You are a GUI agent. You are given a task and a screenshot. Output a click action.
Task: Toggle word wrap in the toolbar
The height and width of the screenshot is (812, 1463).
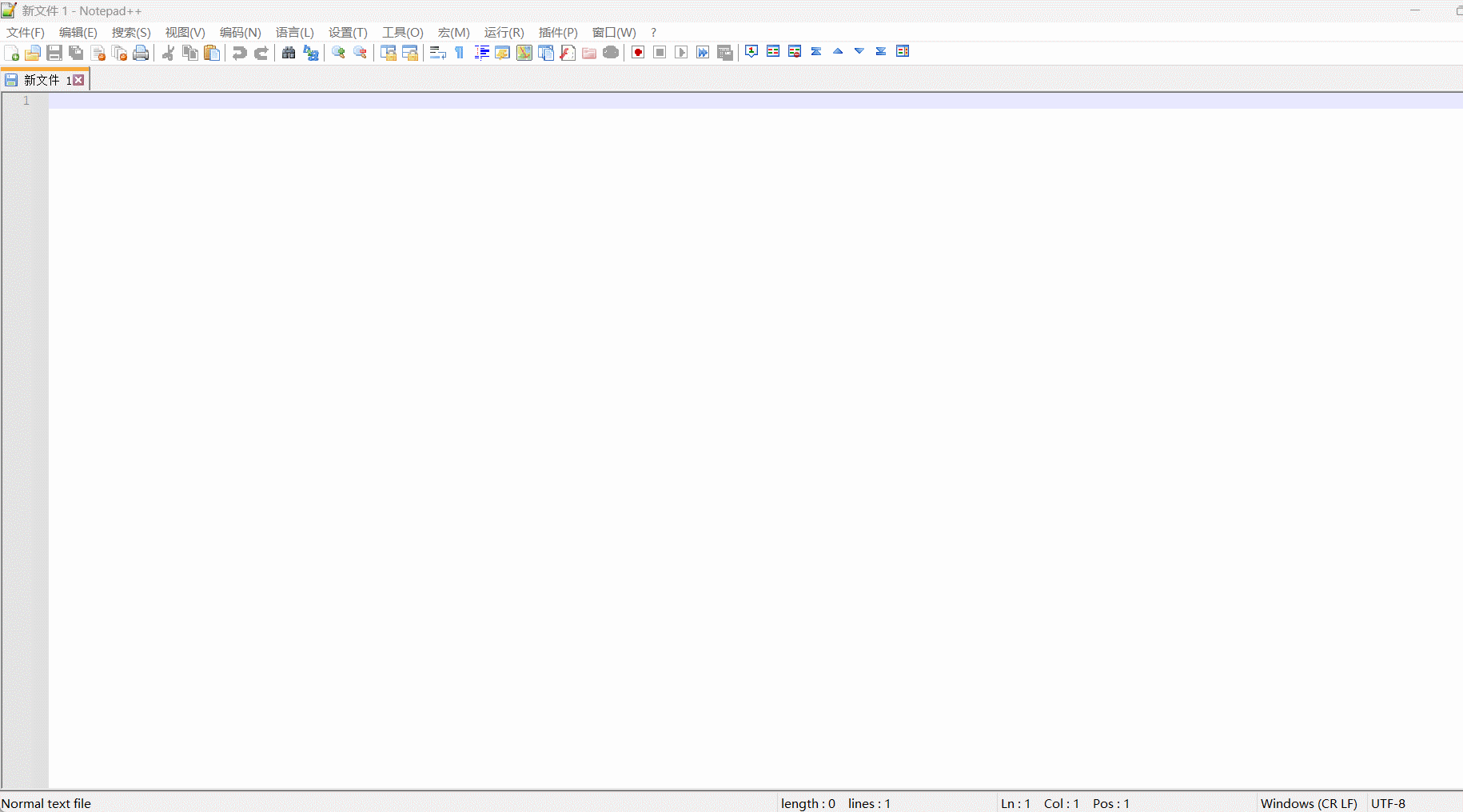437,53
